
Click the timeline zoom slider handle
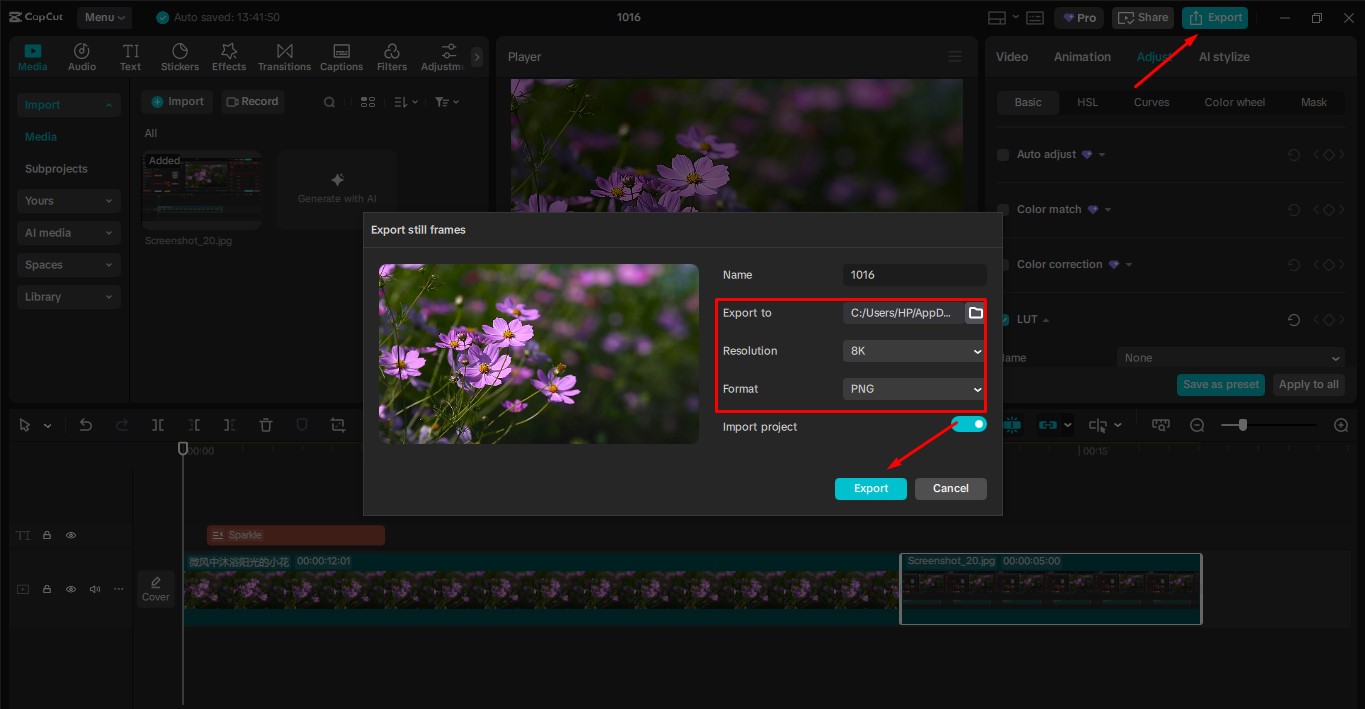point(1242,425)
